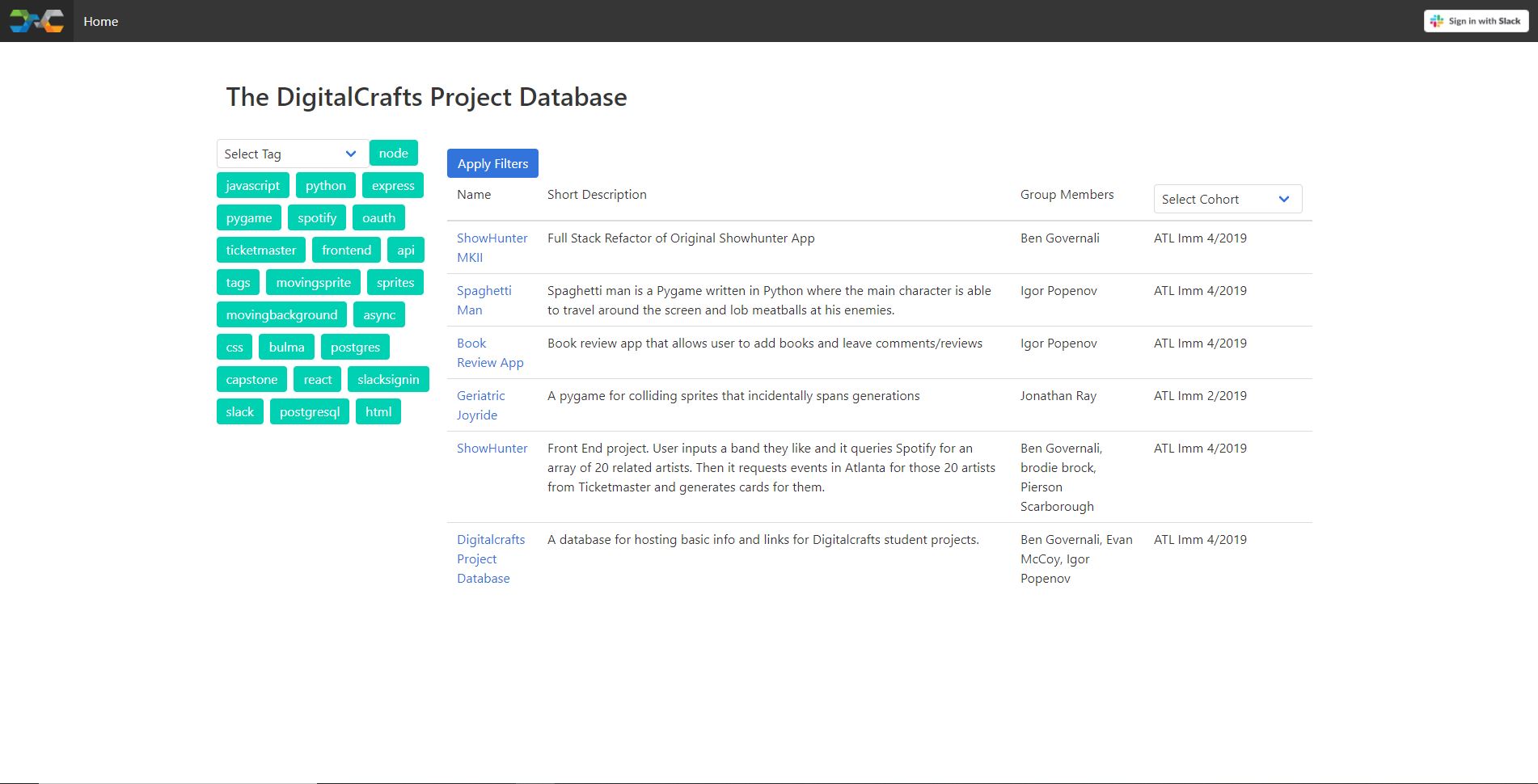The width and height of the screenshot is (1538, 784).
Task: Open Digitalcrafts Project Database link
Action: (x=491, y=558)
